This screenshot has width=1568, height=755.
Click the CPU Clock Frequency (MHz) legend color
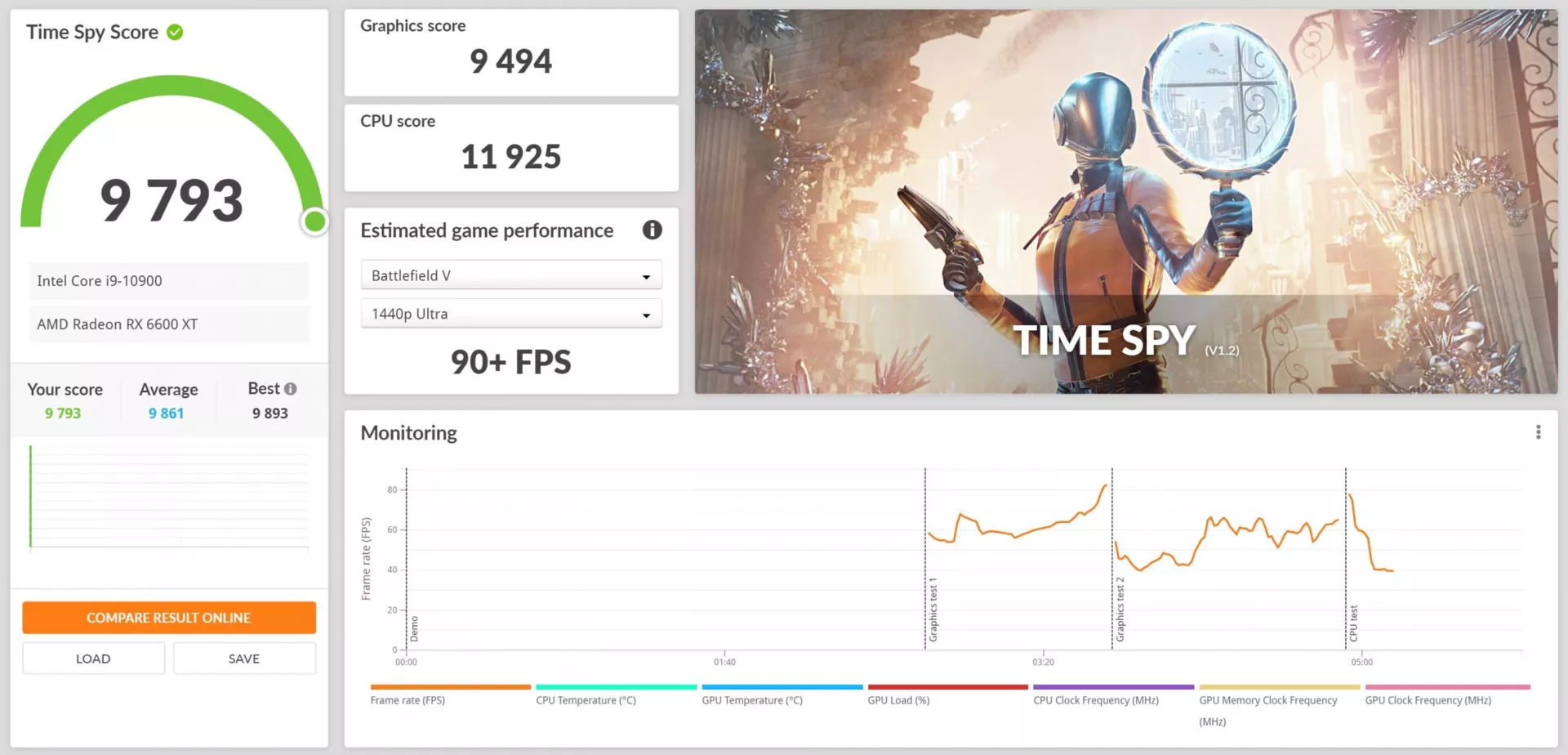coord(1113,687)
